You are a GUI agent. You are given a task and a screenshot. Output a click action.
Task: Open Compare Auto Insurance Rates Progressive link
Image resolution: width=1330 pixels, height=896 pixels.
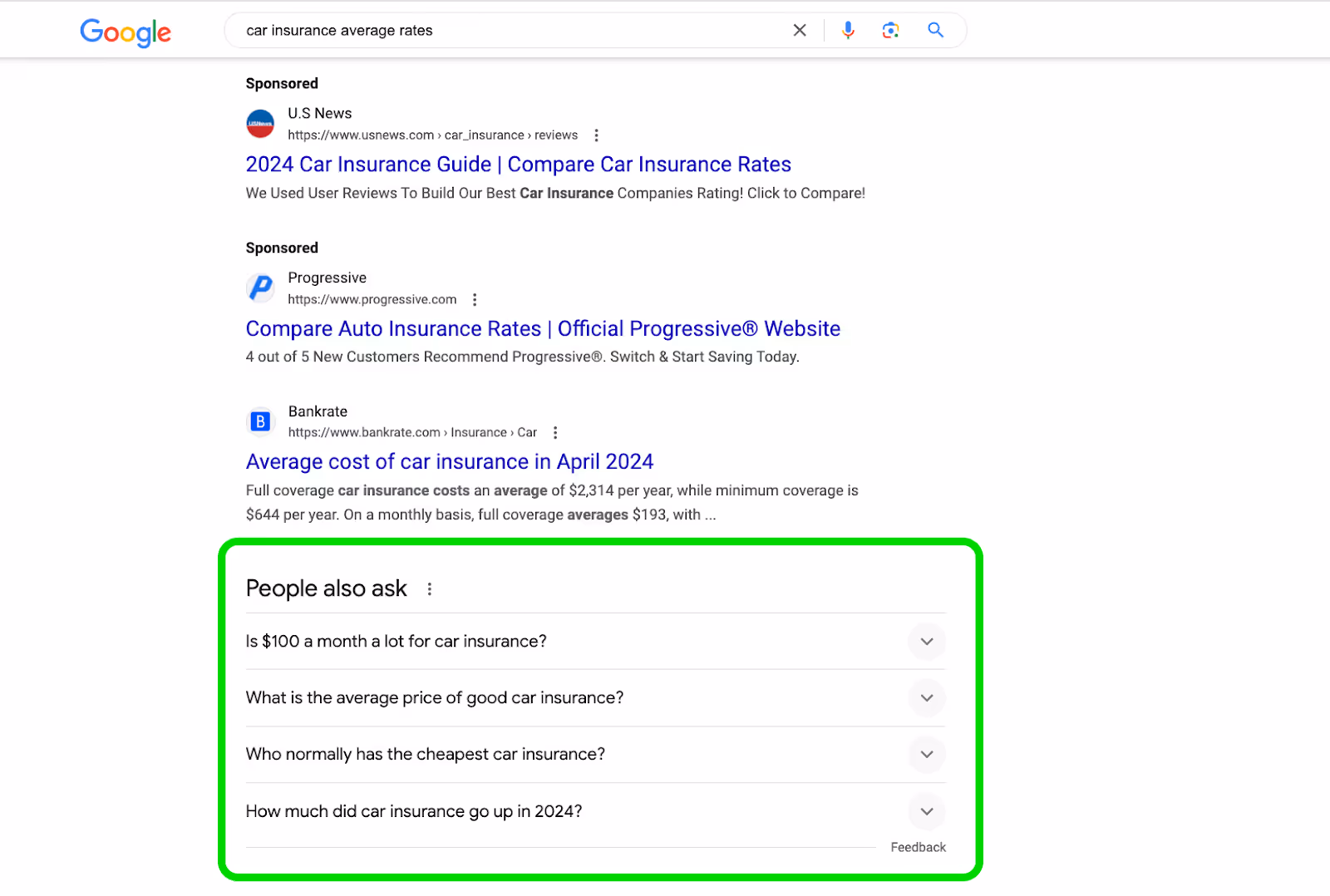pyautogui.click(x=543, y=329)
